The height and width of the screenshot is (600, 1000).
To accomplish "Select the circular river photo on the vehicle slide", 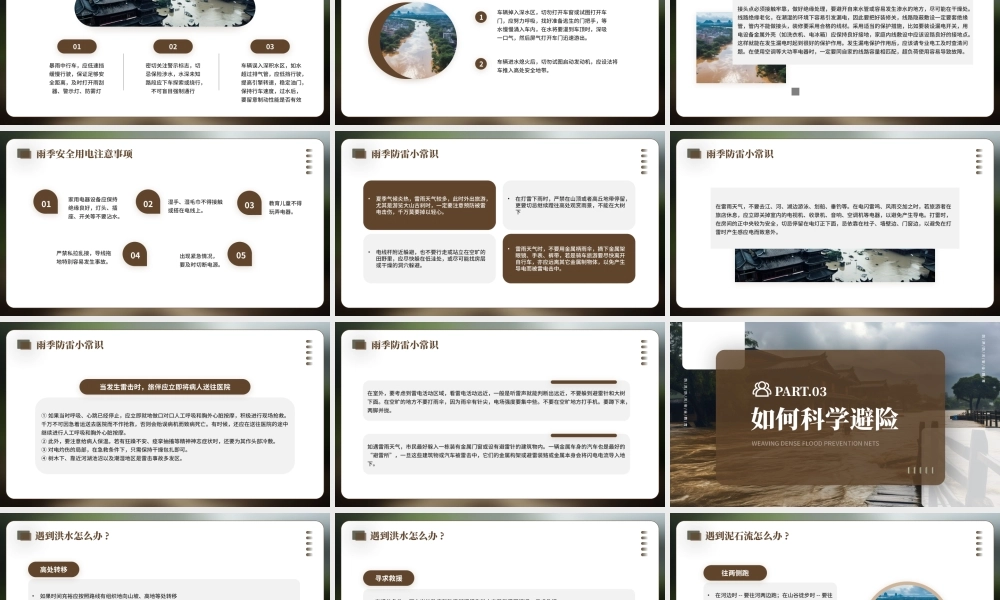I will click(418, 40).
